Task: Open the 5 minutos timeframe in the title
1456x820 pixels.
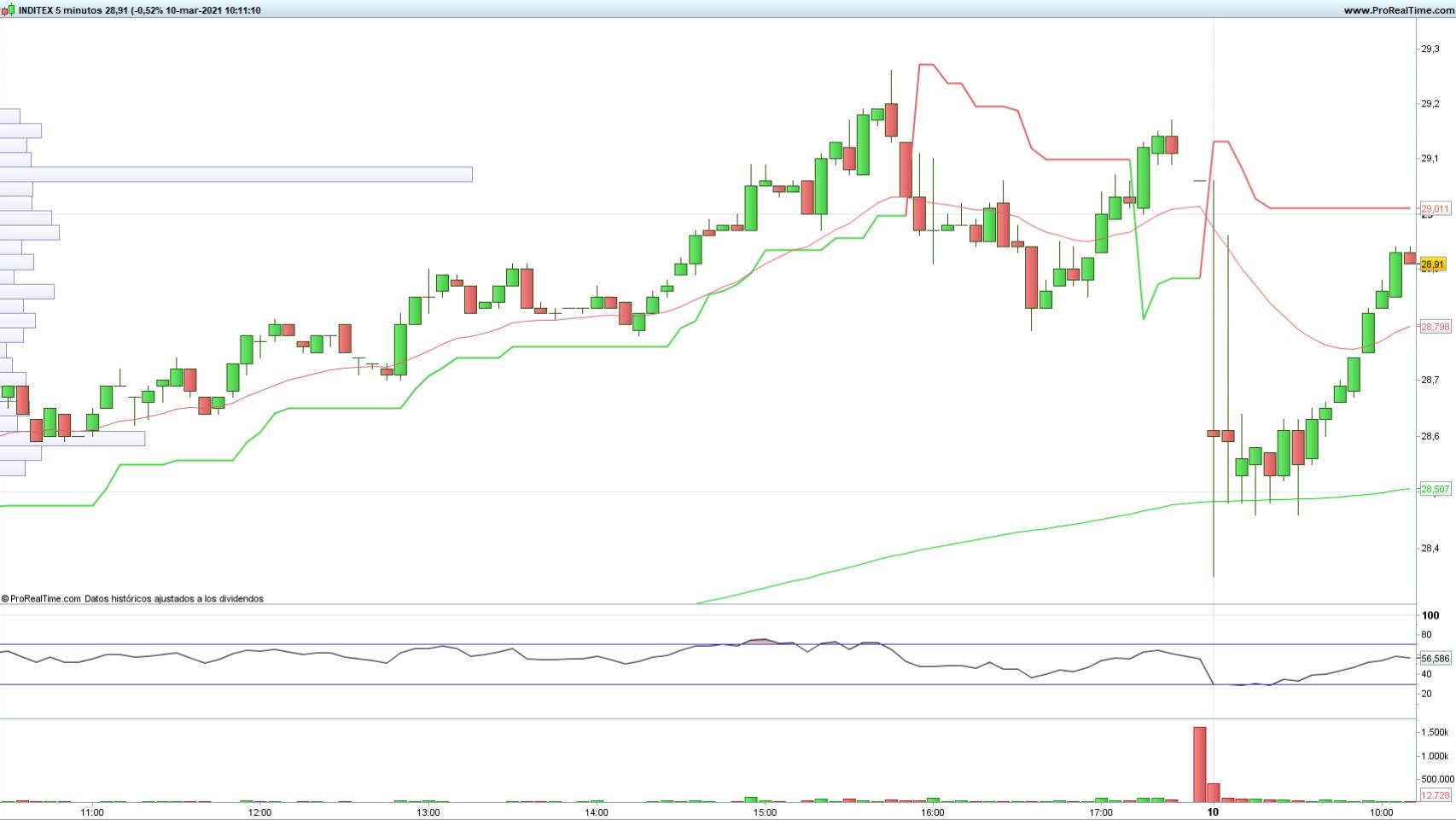Action: pos(76,9)
